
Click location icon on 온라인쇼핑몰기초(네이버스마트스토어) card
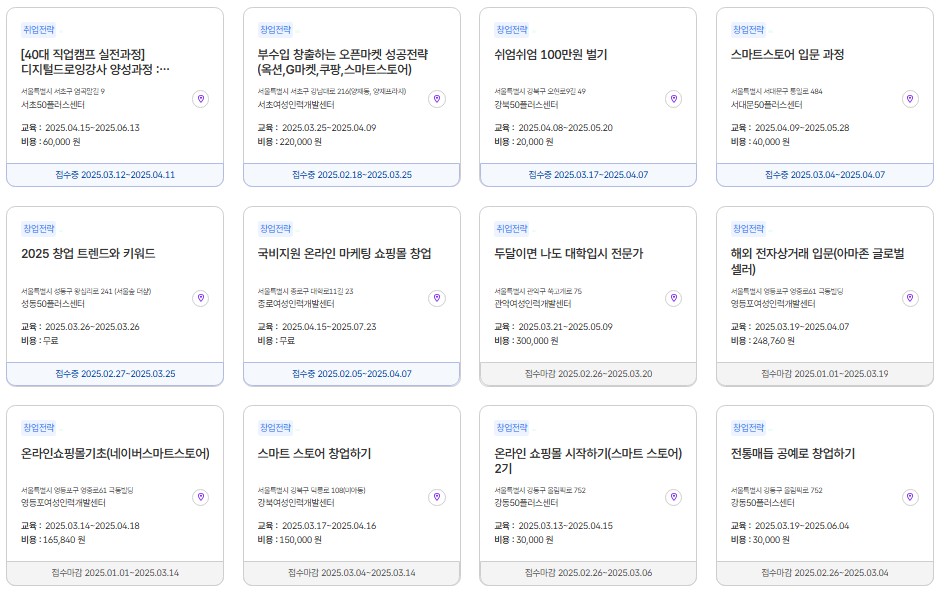point(199,496)
